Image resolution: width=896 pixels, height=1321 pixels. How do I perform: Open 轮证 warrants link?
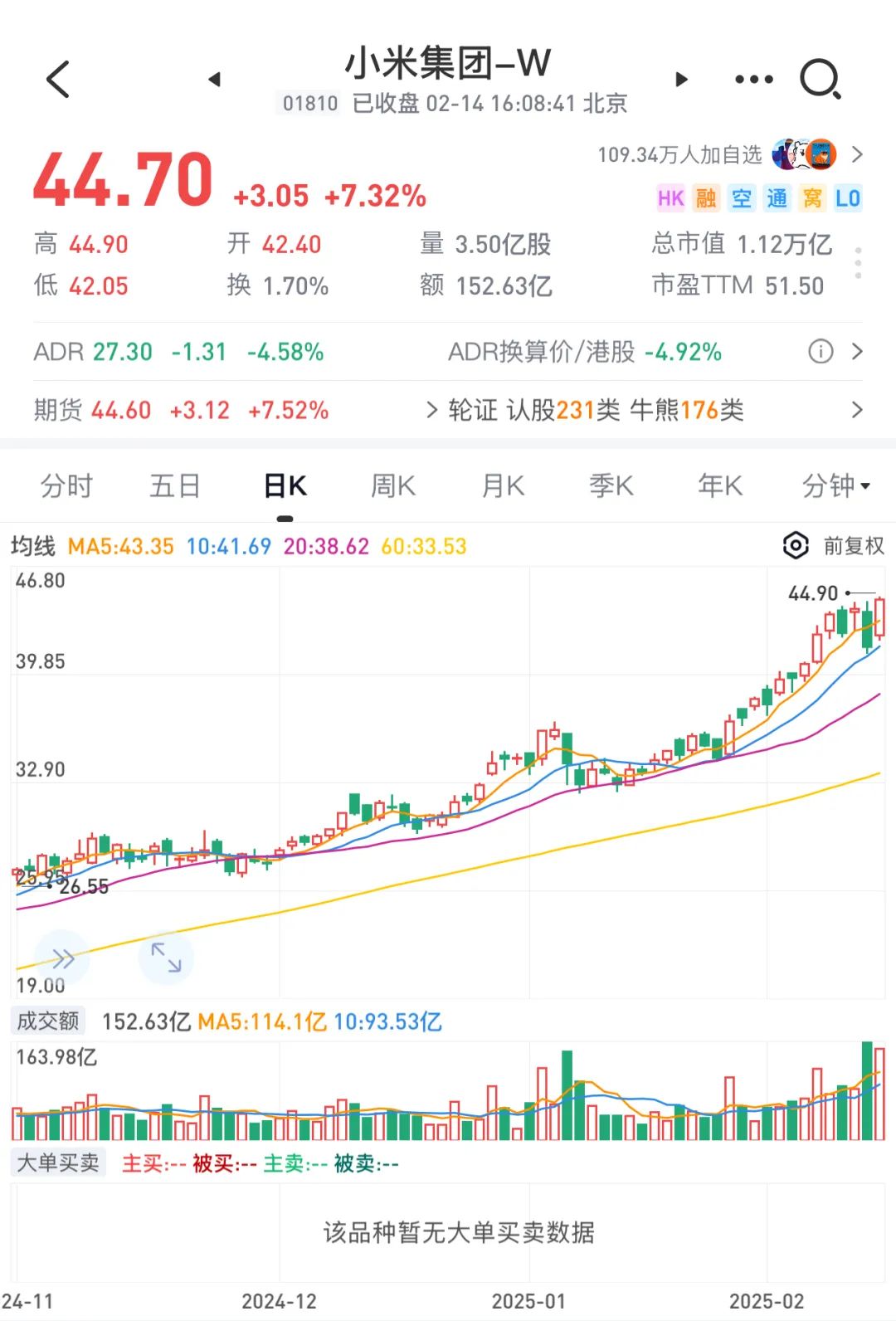[x=473, y=410]
